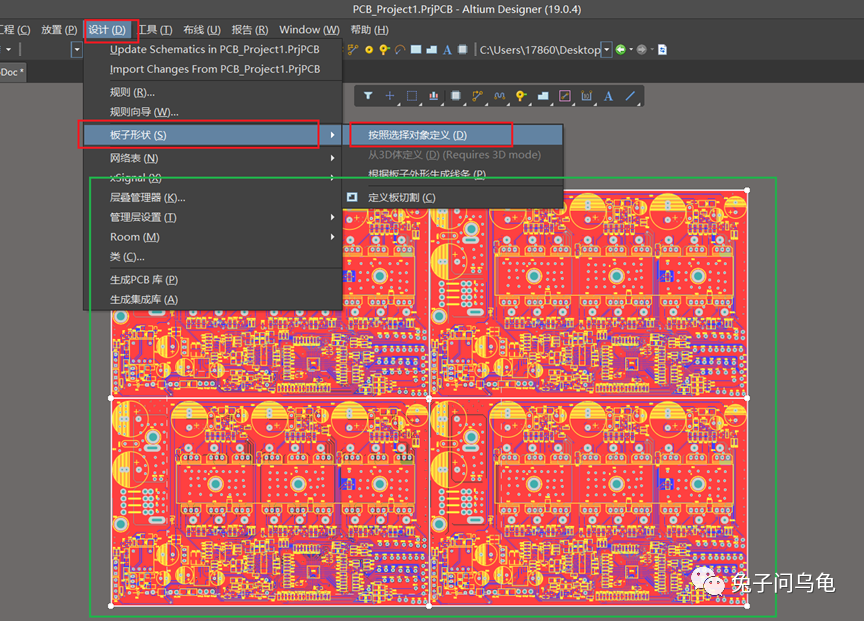The image size is (864, 621).
Task: Click the green back navigation arrow
Action: pos(621,49)
